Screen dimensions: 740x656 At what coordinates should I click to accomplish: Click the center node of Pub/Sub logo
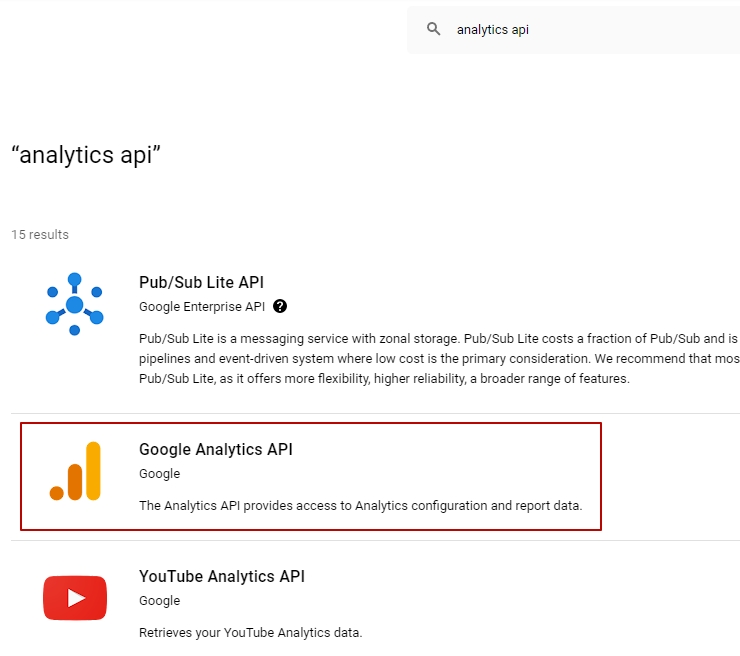coord(74,304)
